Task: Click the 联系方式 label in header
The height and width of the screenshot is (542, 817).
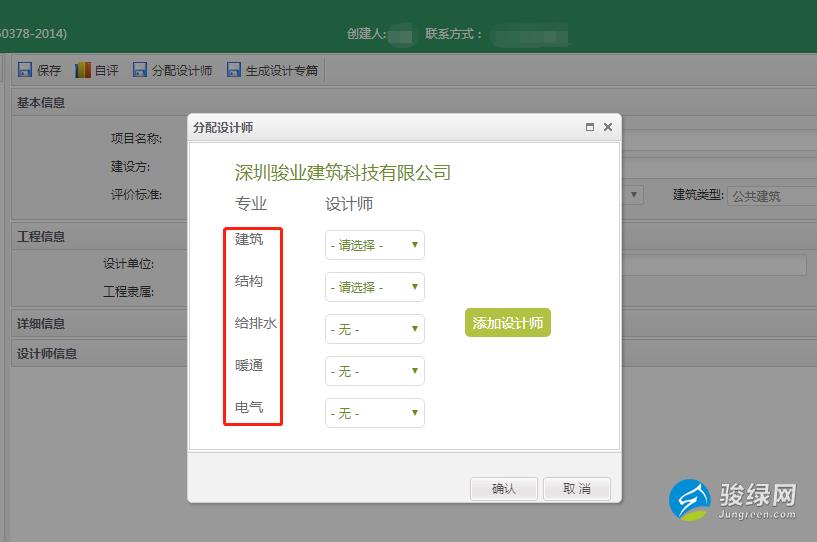Action: click(453, 34)
